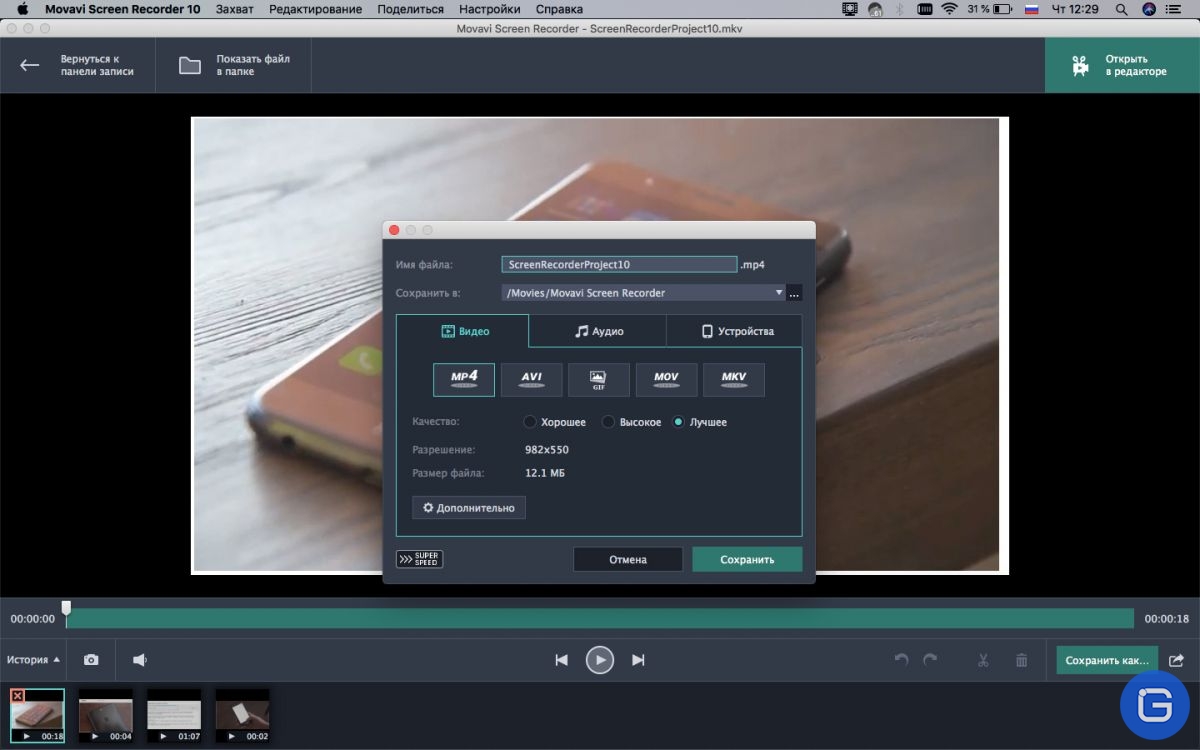
Task: Click the file name input field
Action: 619,265
